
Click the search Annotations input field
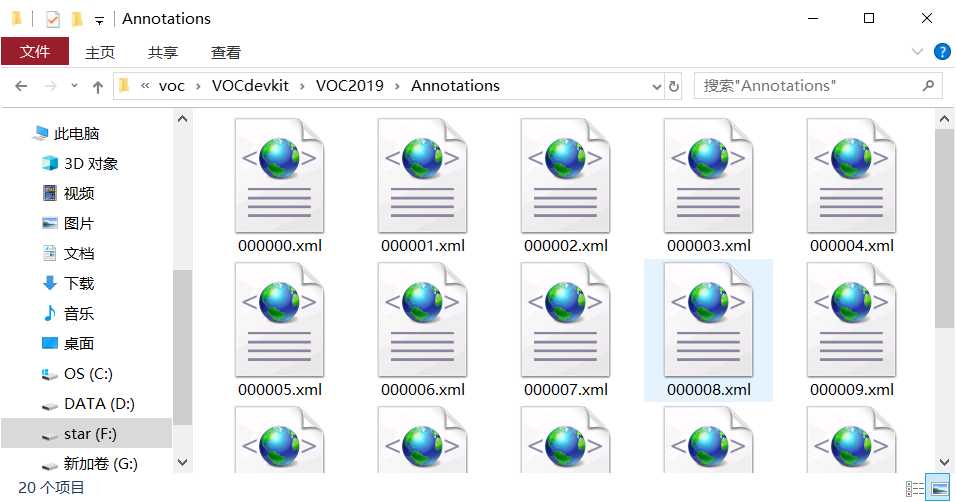818,86
